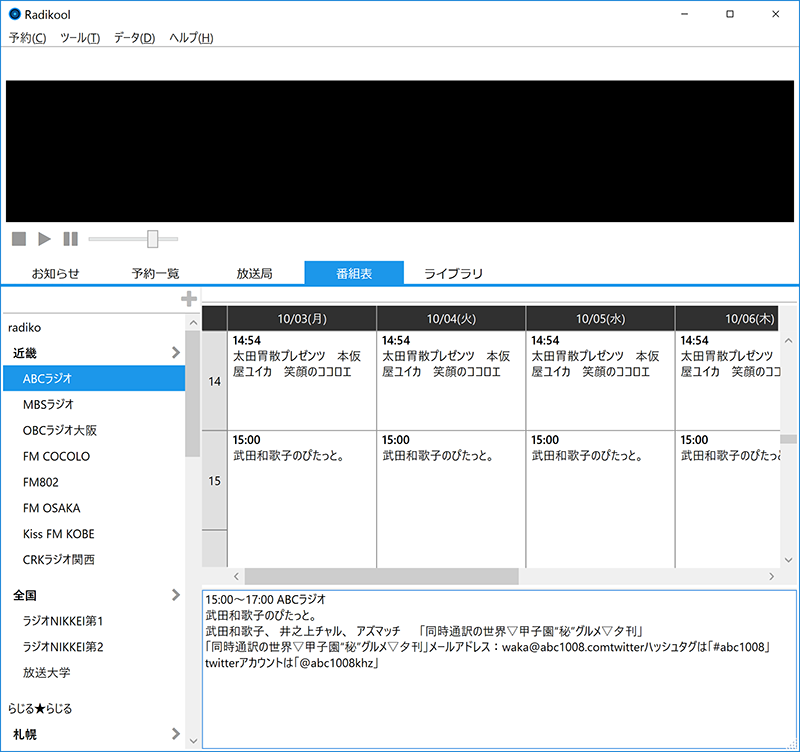Select 15:00 武田和歌子のぴたっと。 on 10/03(月)

pos(302,499)
